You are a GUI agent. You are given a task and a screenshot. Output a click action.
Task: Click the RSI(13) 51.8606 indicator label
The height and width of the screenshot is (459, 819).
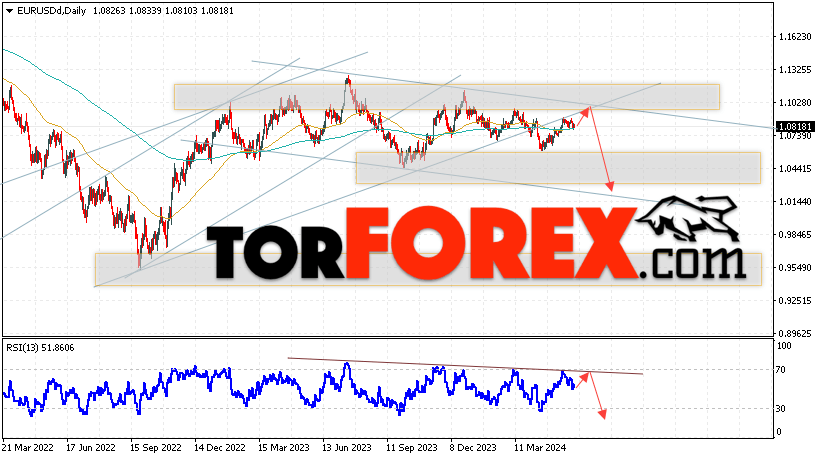(40, 348)
